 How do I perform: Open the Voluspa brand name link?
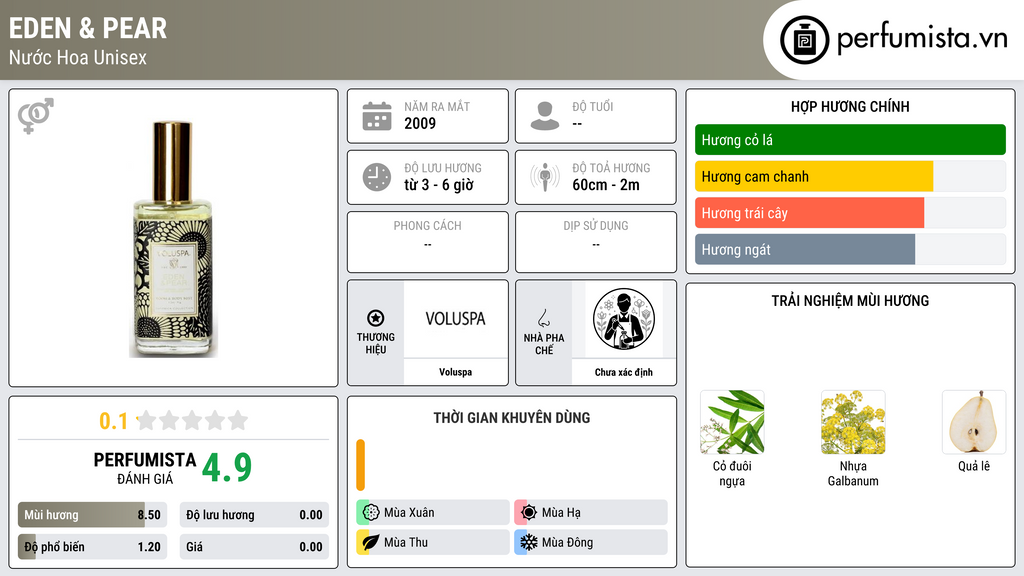click(455, 372)
